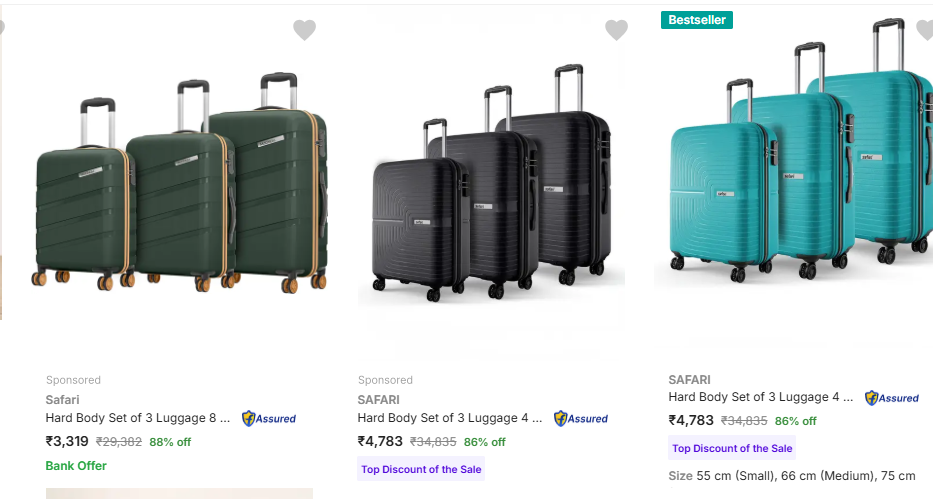Click Assured badge on teal luggage listing
Screen dimensions: 933x499
892,397
